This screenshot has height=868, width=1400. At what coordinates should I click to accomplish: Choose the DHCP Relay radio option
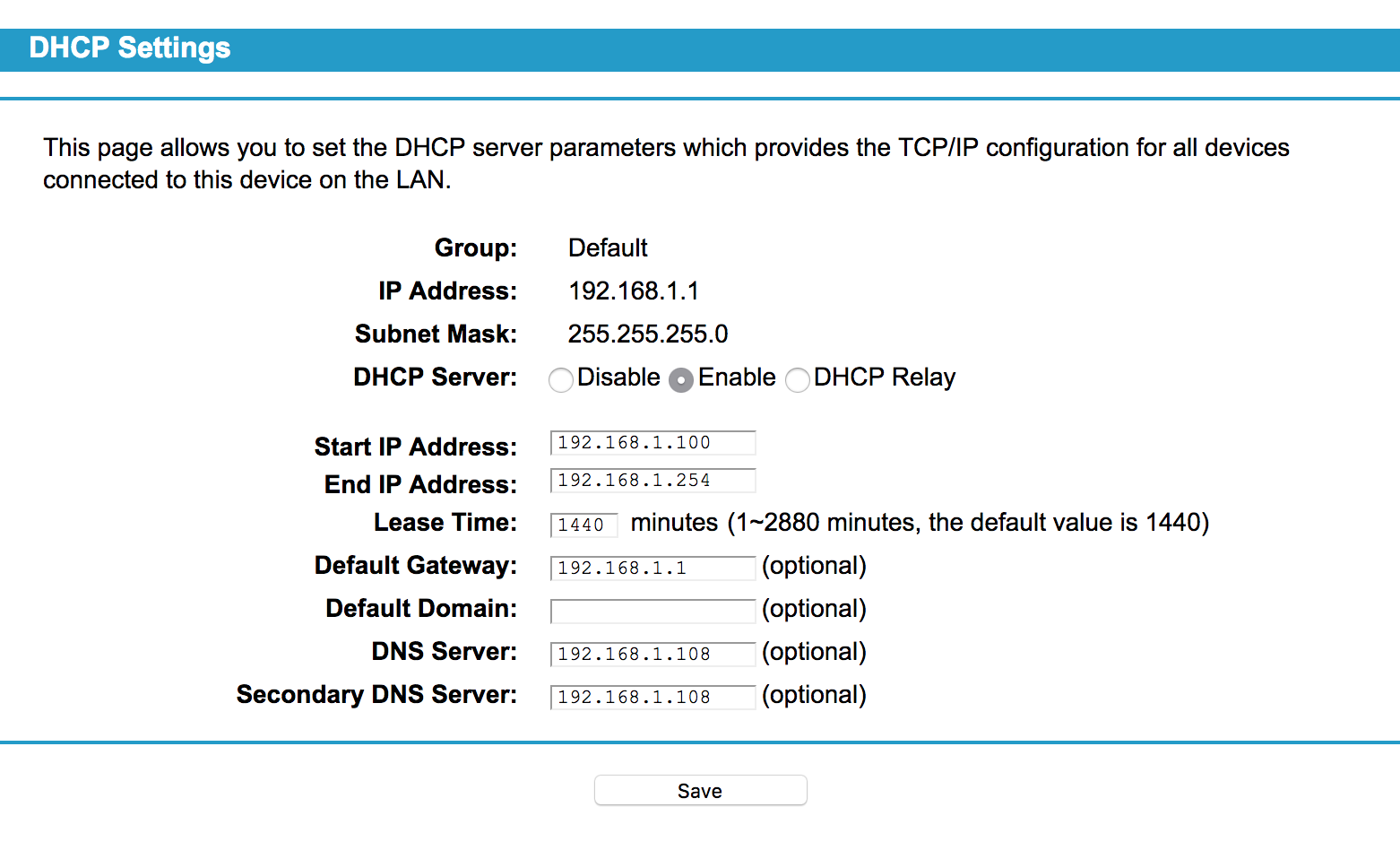click(x=798, y=380)
